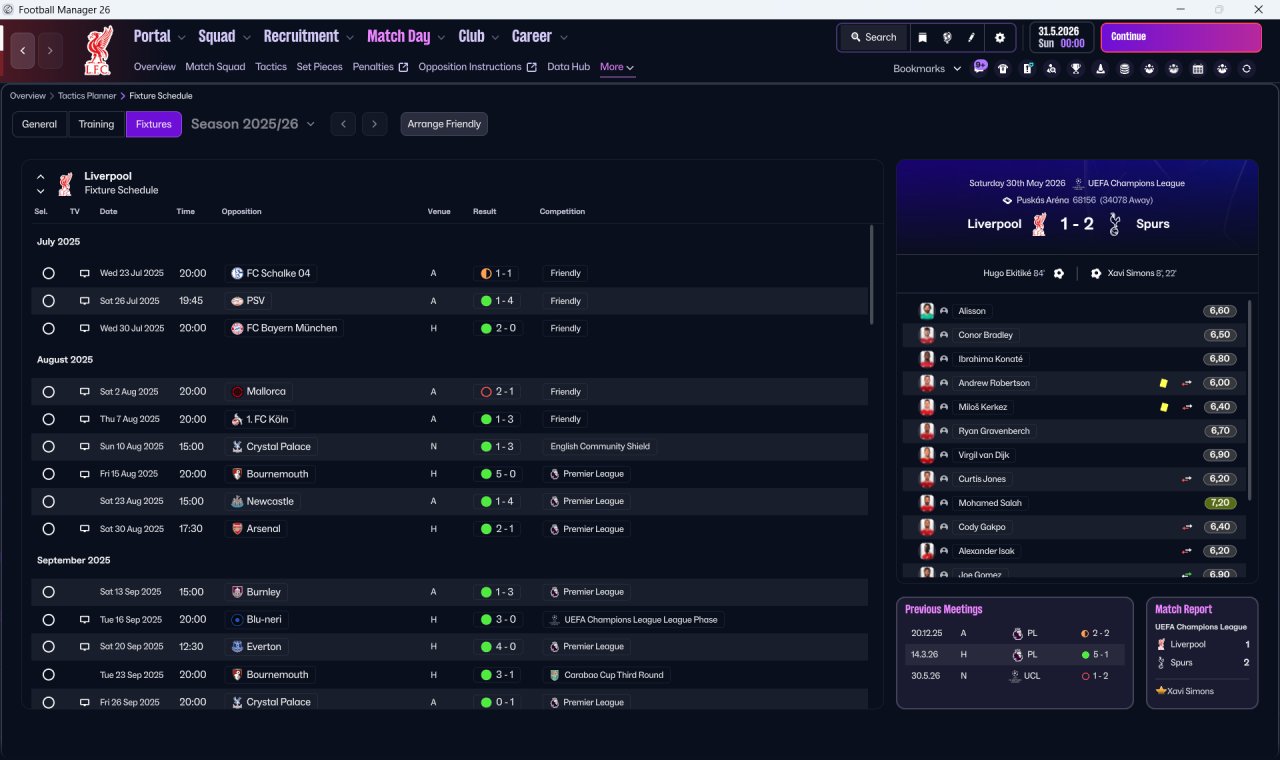This screenshot has width=1280, height=760.
Task: Open Set Pieces in the sub-navigation
Action: click(320, 67)
